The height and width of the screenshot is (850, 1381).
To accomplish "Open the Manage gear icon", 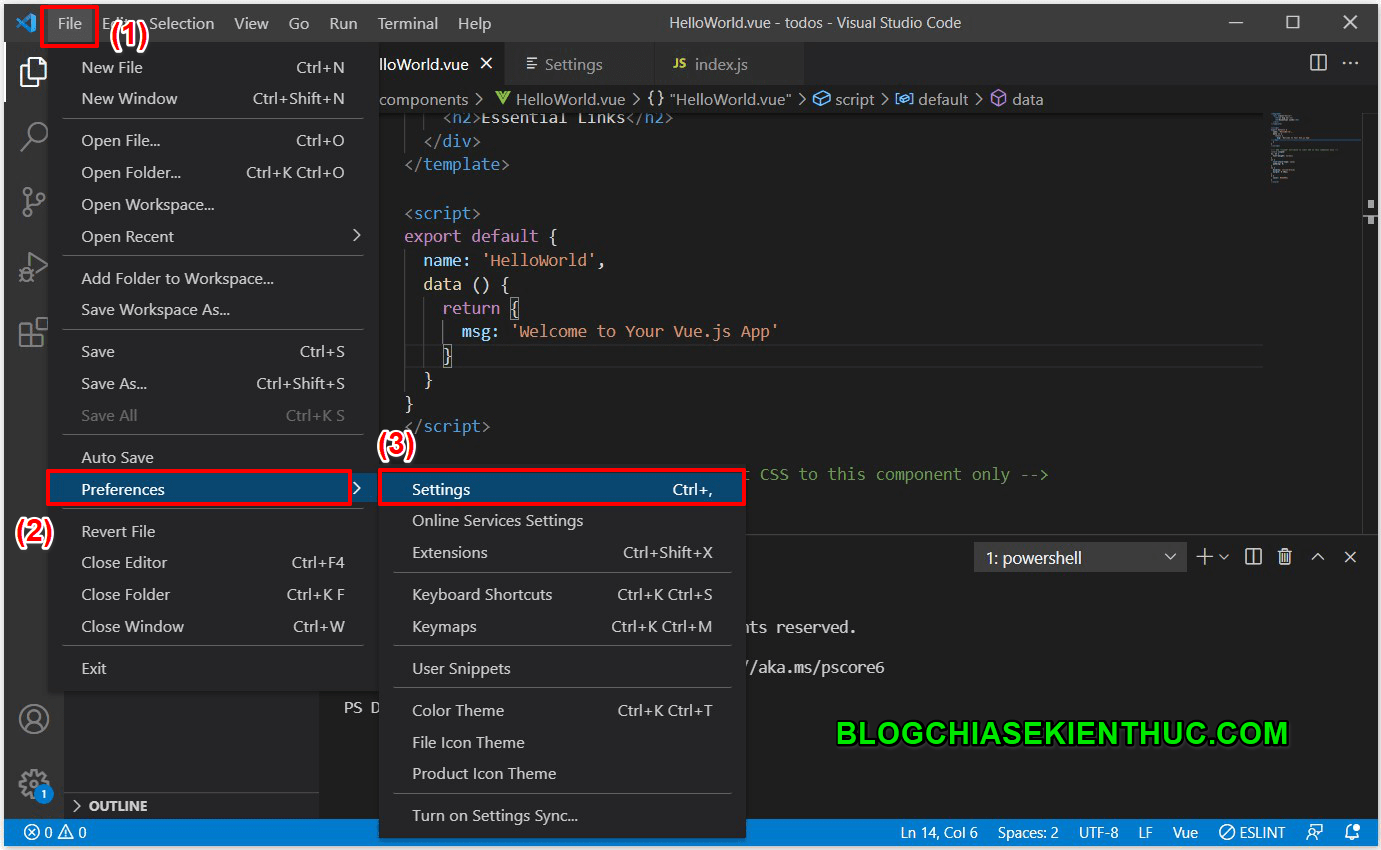I will tap(34, 783).
